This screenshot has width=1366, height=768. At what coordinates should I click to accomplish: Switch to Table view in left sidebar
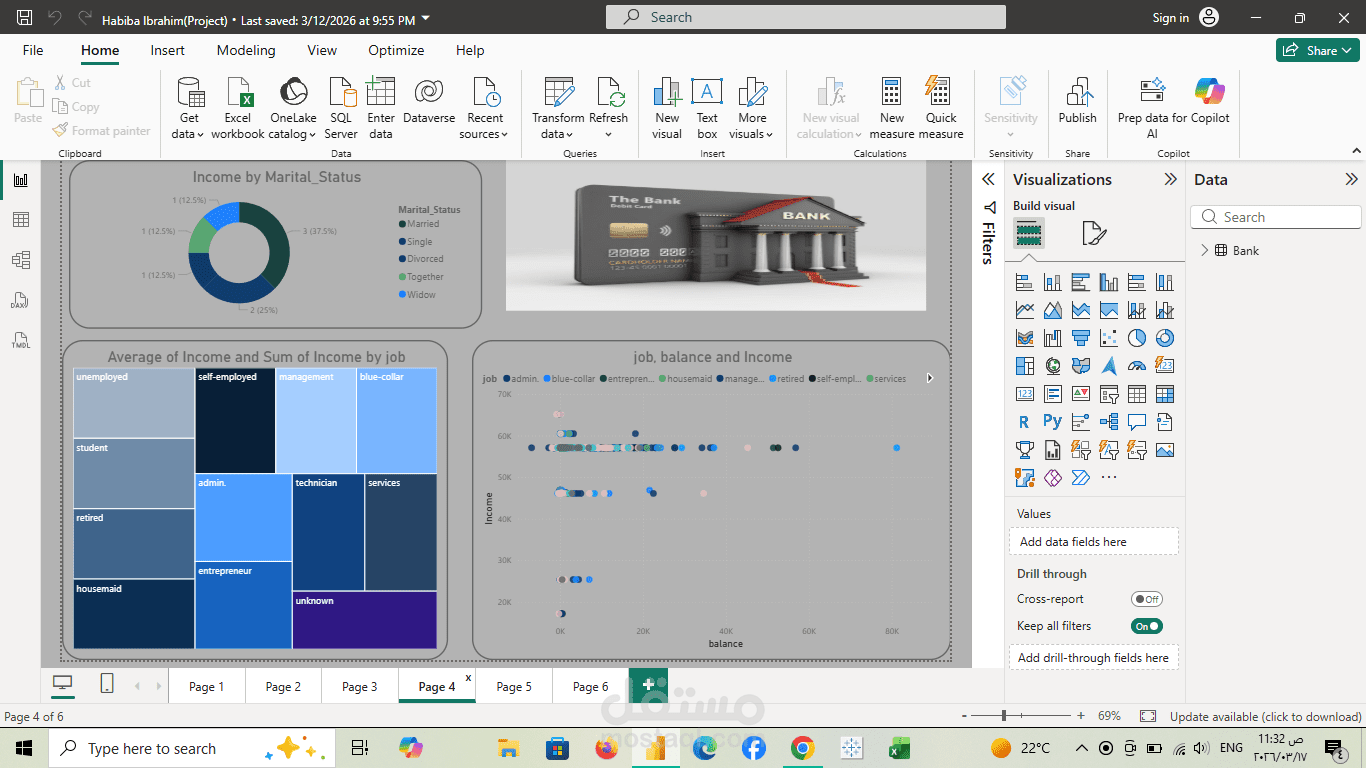coord(20,220)
